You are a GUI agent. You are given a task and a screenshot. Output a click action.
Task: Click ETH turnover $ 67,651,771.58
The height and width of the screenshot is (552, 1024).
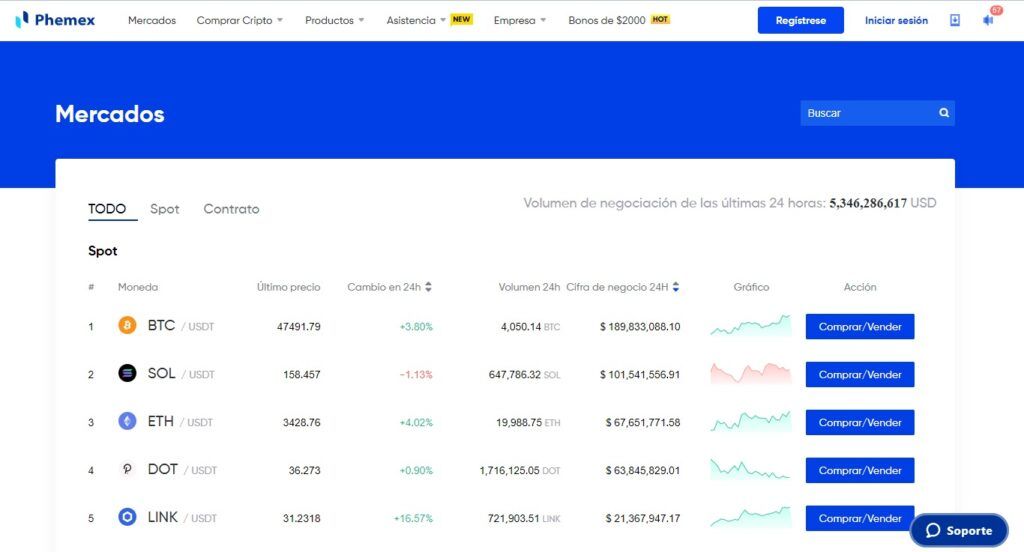643,423
